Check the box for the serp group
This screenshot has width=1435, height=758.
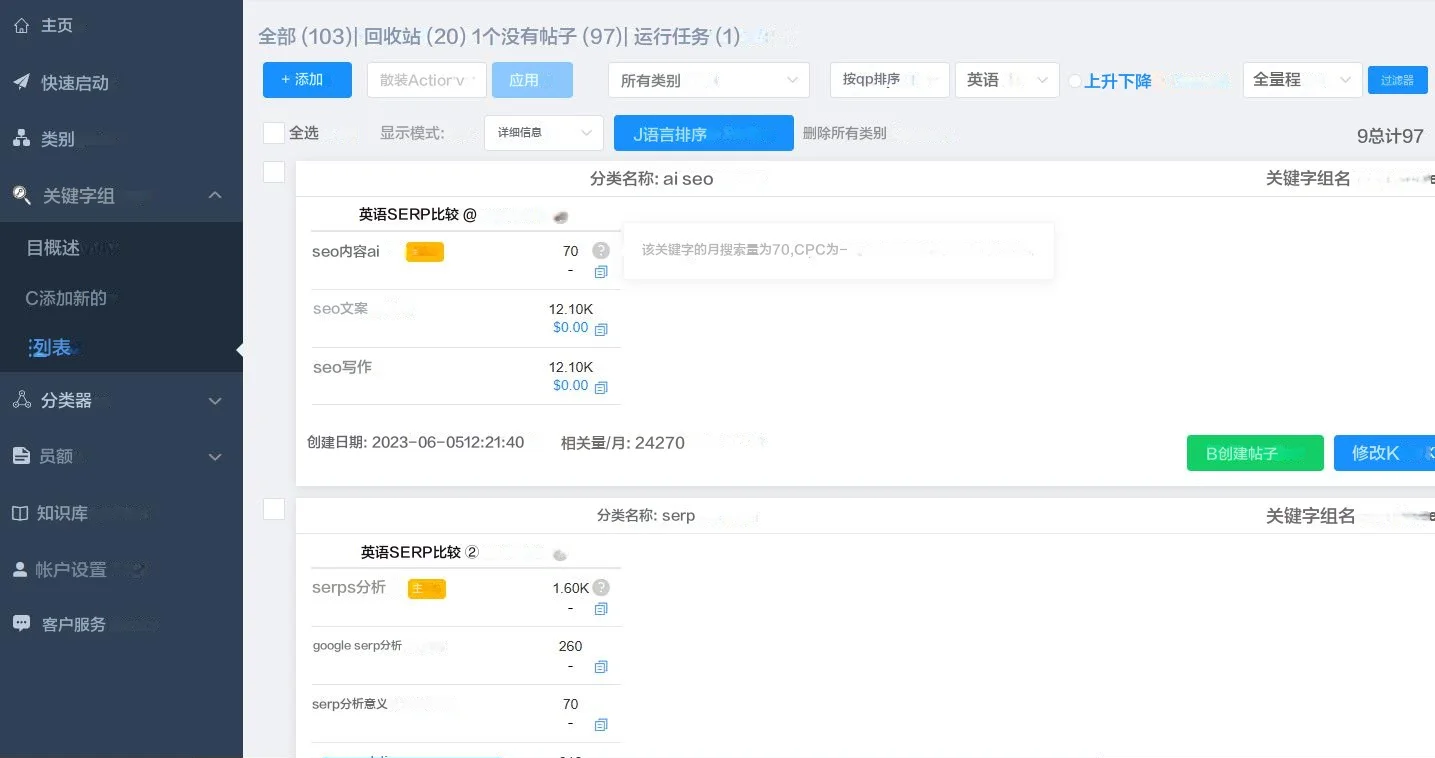274,509
